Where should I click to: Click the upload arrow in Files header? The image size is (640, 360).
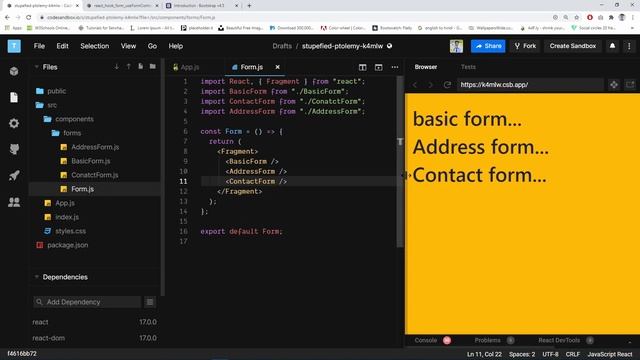129,67
